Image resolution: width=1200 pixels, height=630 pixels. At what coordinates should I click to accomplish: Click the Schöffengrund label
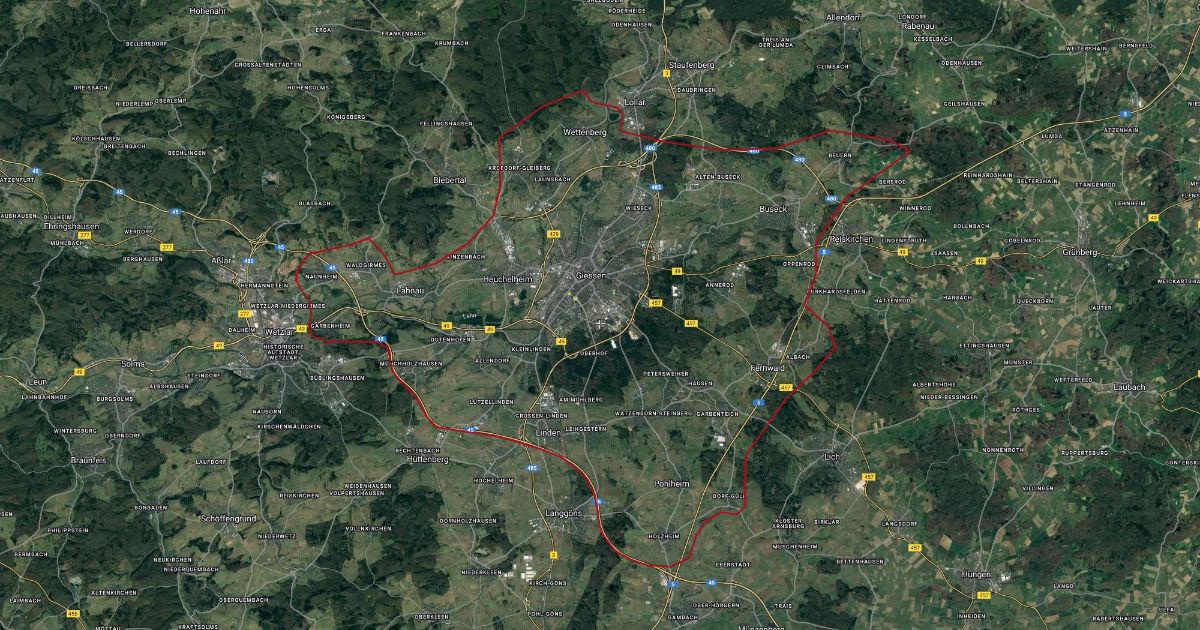(x=228, y=519)
